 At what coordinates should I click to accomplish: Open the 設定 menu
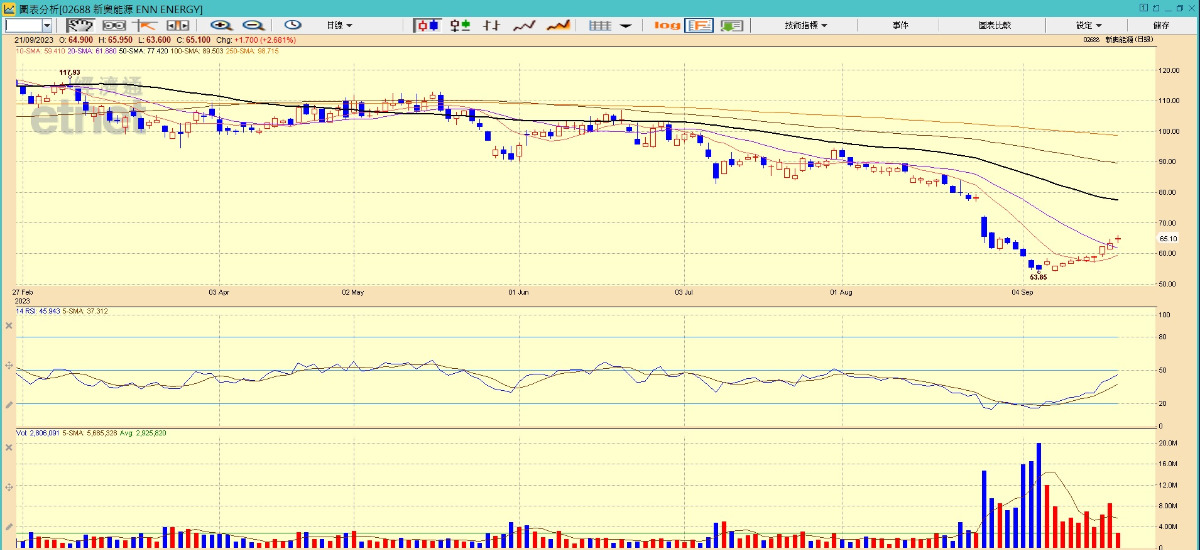coord(1088,25)
